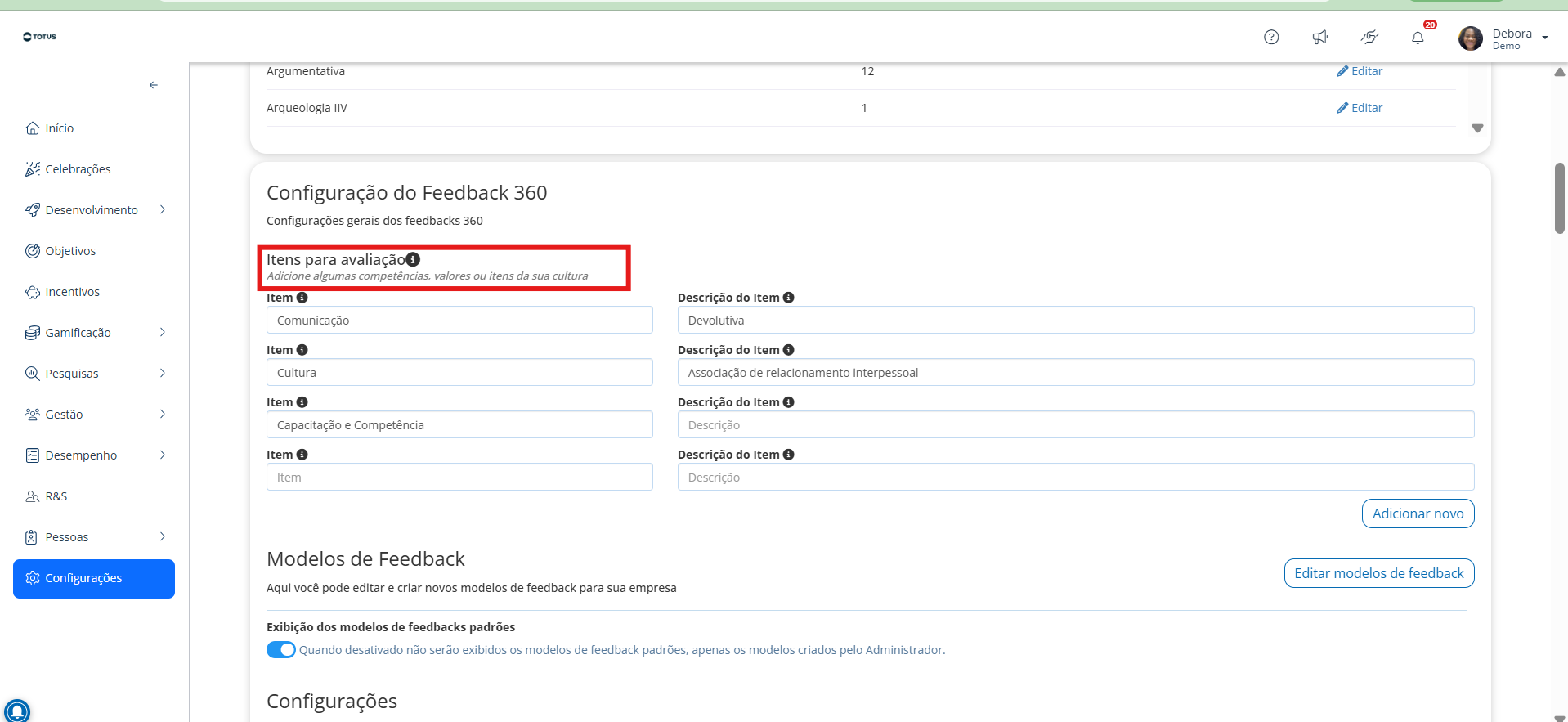
Task: Click the Totvs logo
Action: (39, 37)
